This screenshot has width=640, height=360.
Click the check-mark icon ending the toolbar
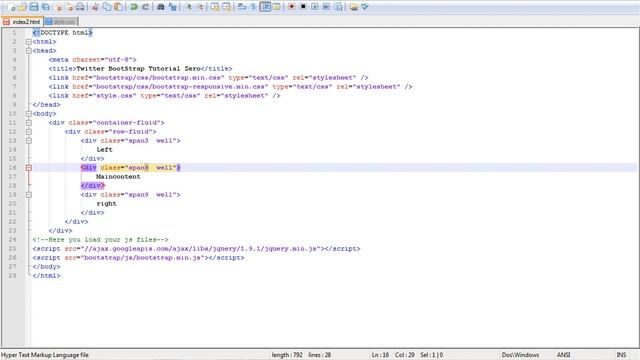365,7
